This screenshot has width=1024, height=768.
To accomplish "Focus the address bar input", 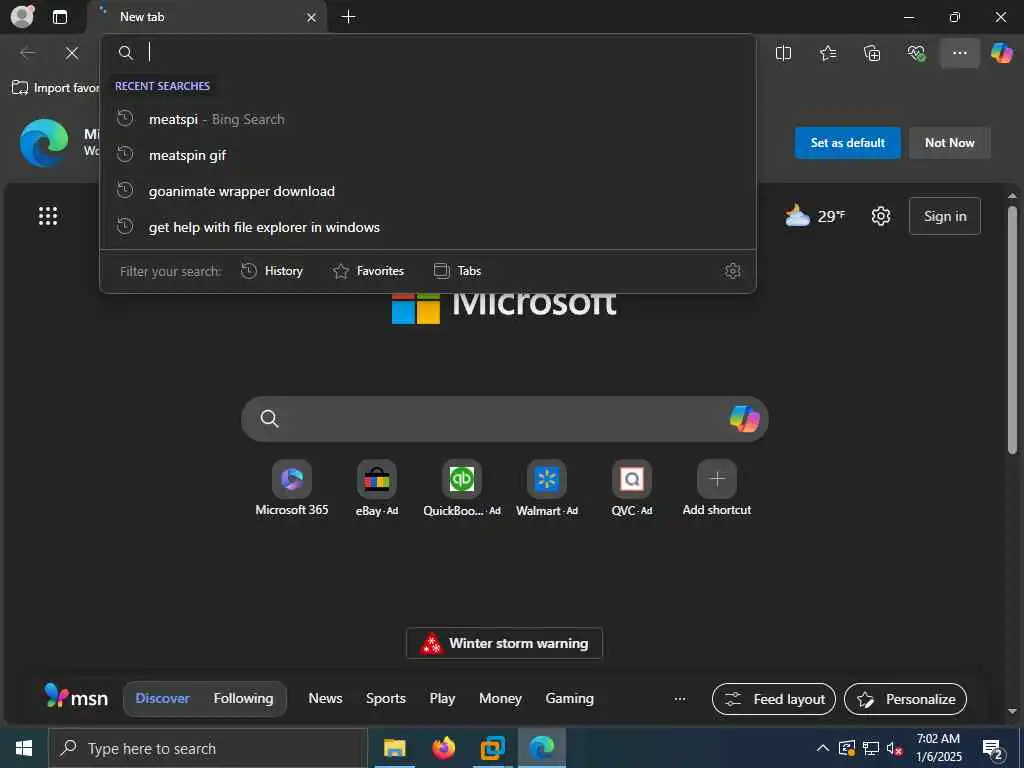I will pyautogui.click(x=428, y=52).
